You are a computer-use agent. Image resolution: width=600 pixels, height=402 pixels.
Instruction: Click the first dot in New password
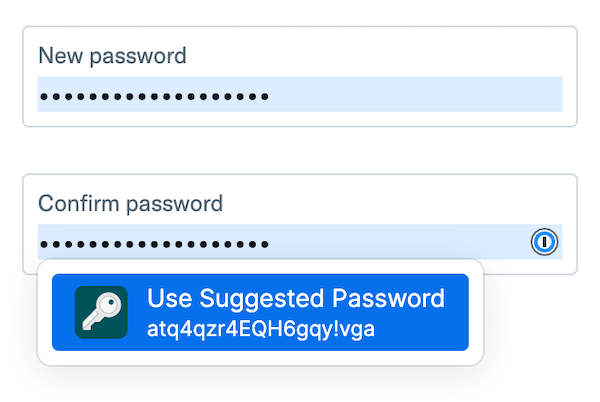tap(43, 97)
